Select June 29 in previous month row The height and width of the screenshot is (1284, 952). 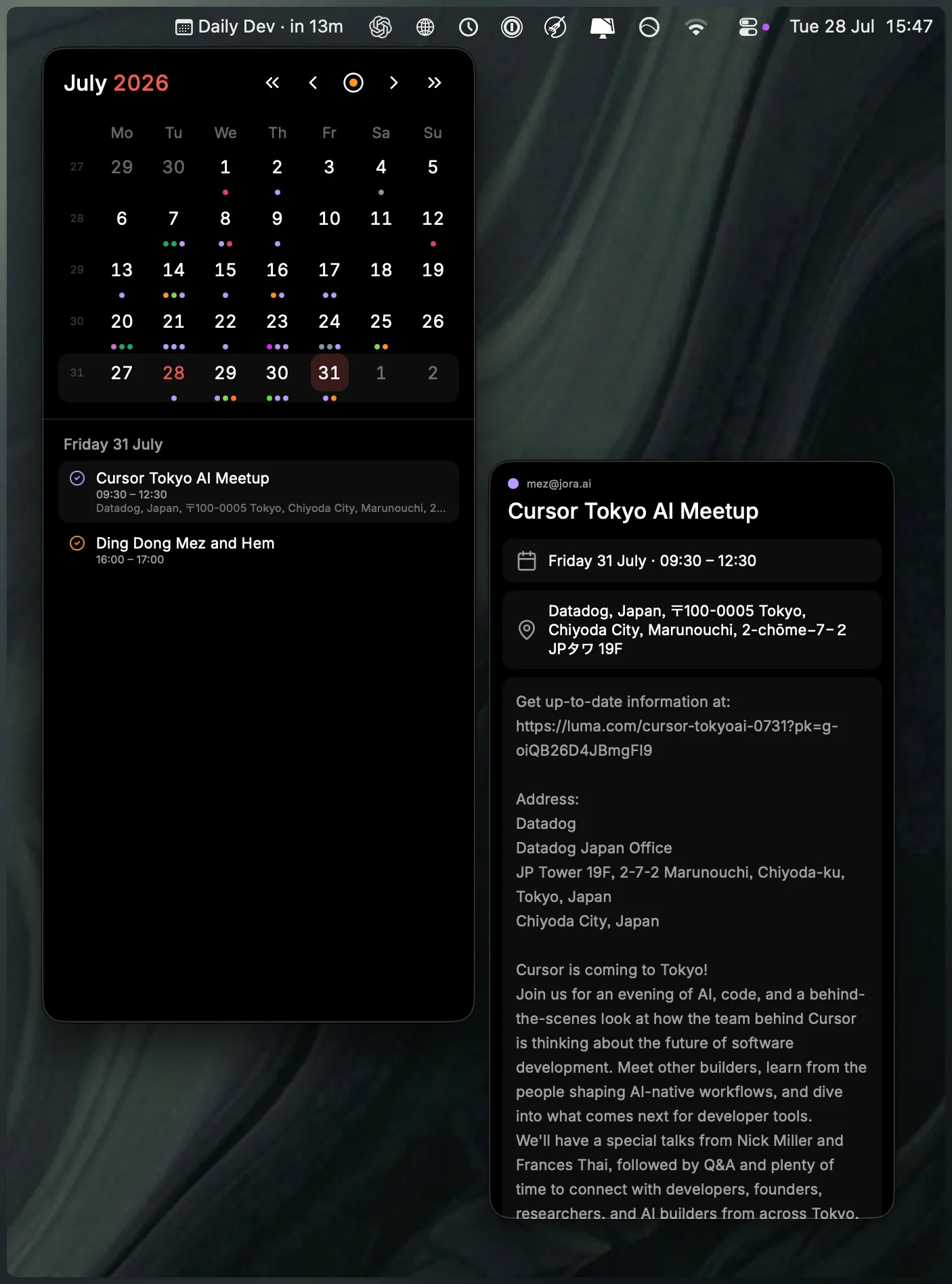pyautogui.click(x=122, y=167)
